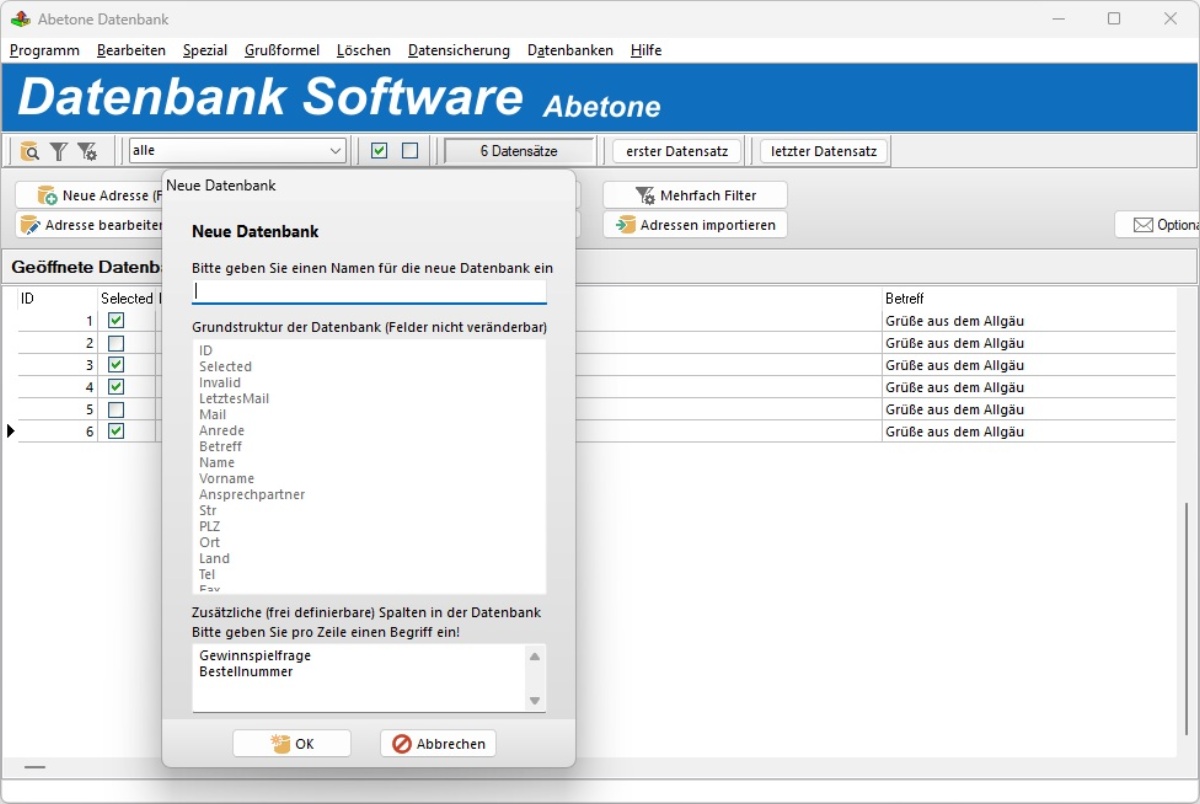Open the Optionen envelope button
1200x804 pixels.
point(1157,225)
